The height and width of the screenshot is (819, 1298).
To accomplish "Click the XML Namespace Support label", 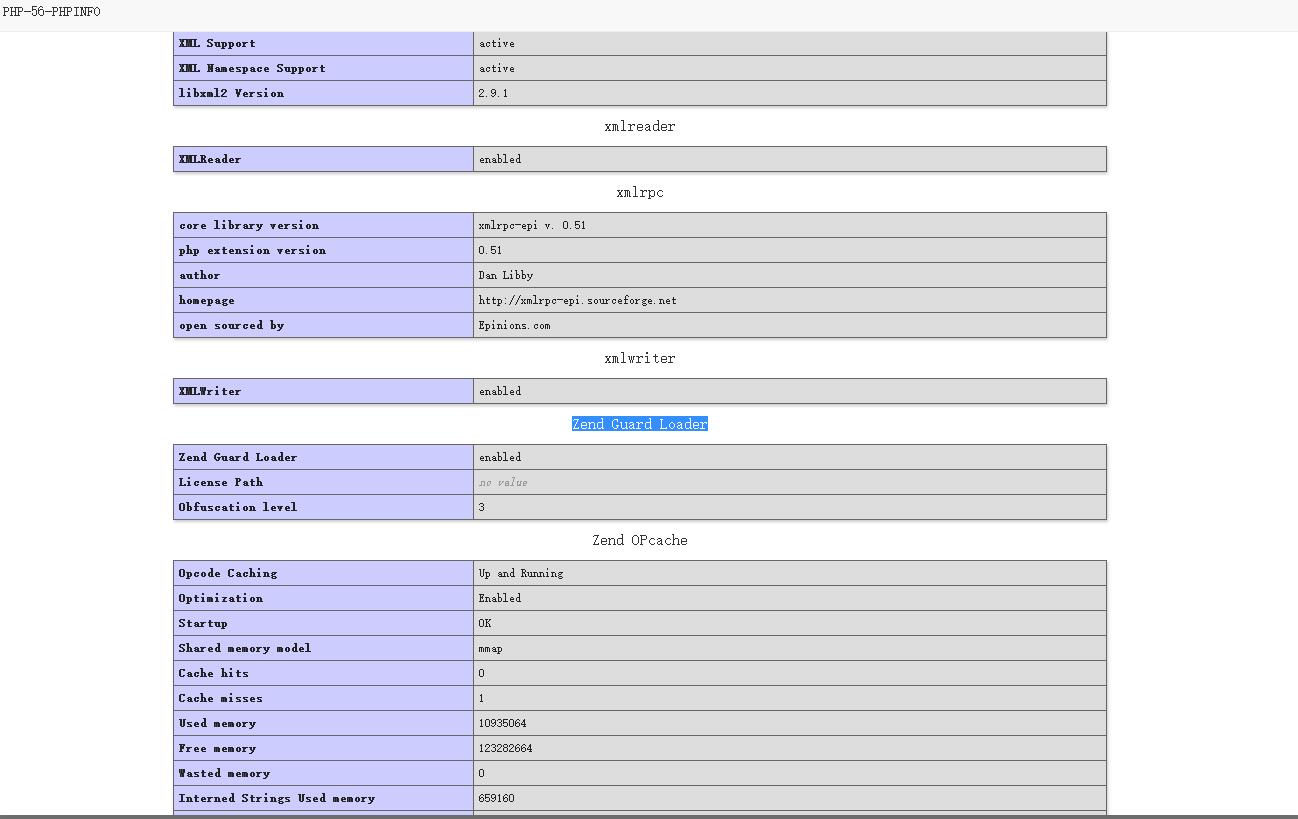I will coord(252,68).
